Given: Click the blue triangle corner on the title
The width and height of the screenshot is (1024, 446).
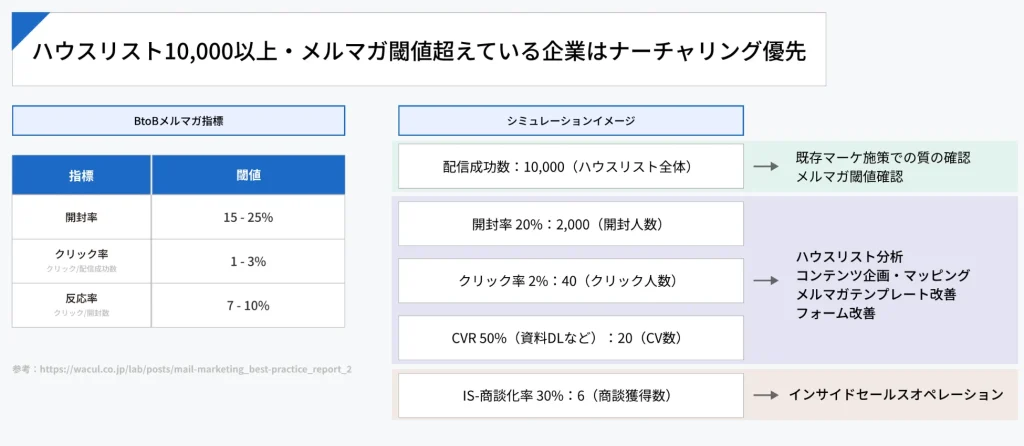Looking at the screenshot, I should click(x=24, y=26).
